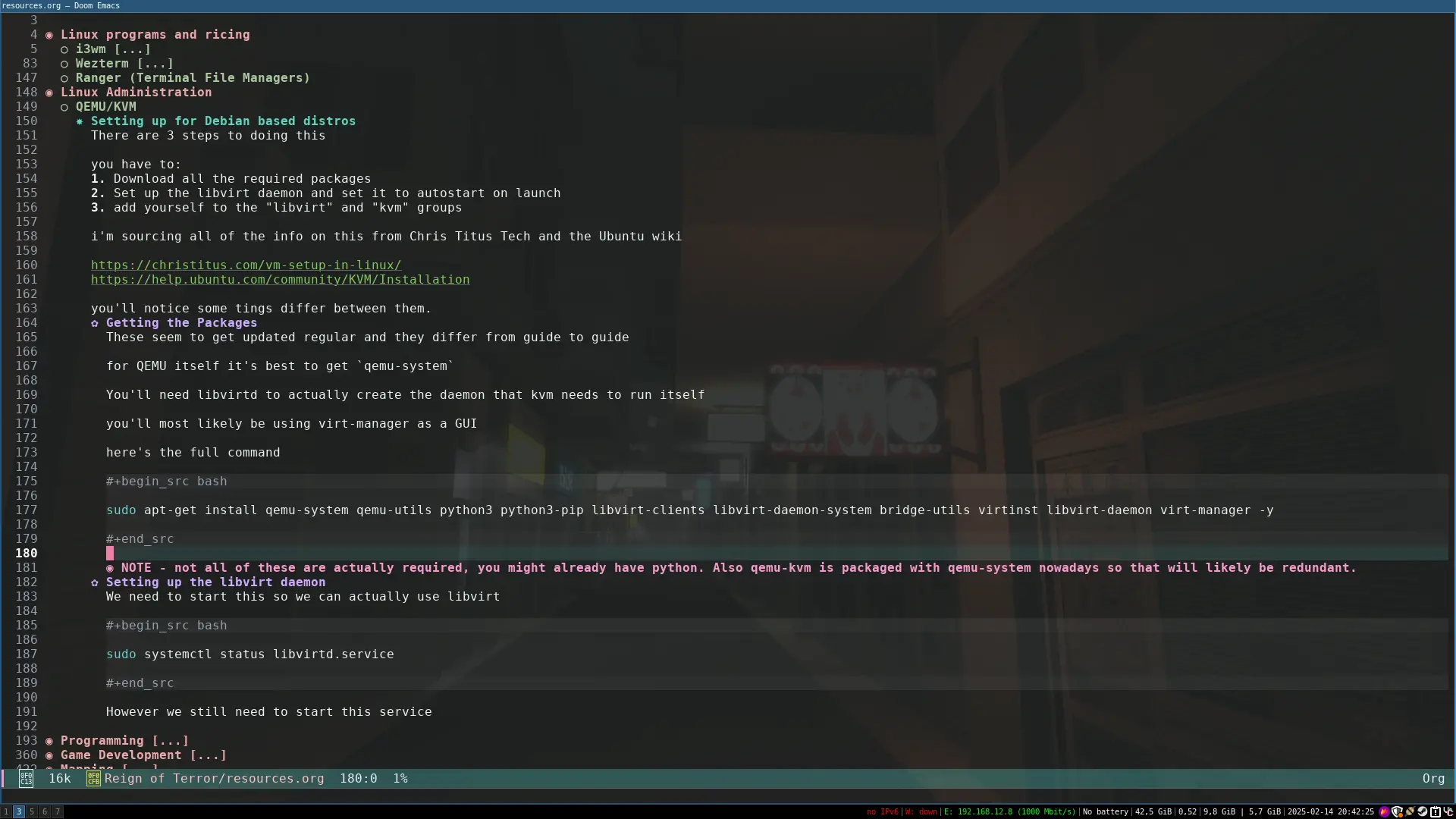Switch to i3 workspace 7
The image size is (1456, 819).
[x=58, y=811]
